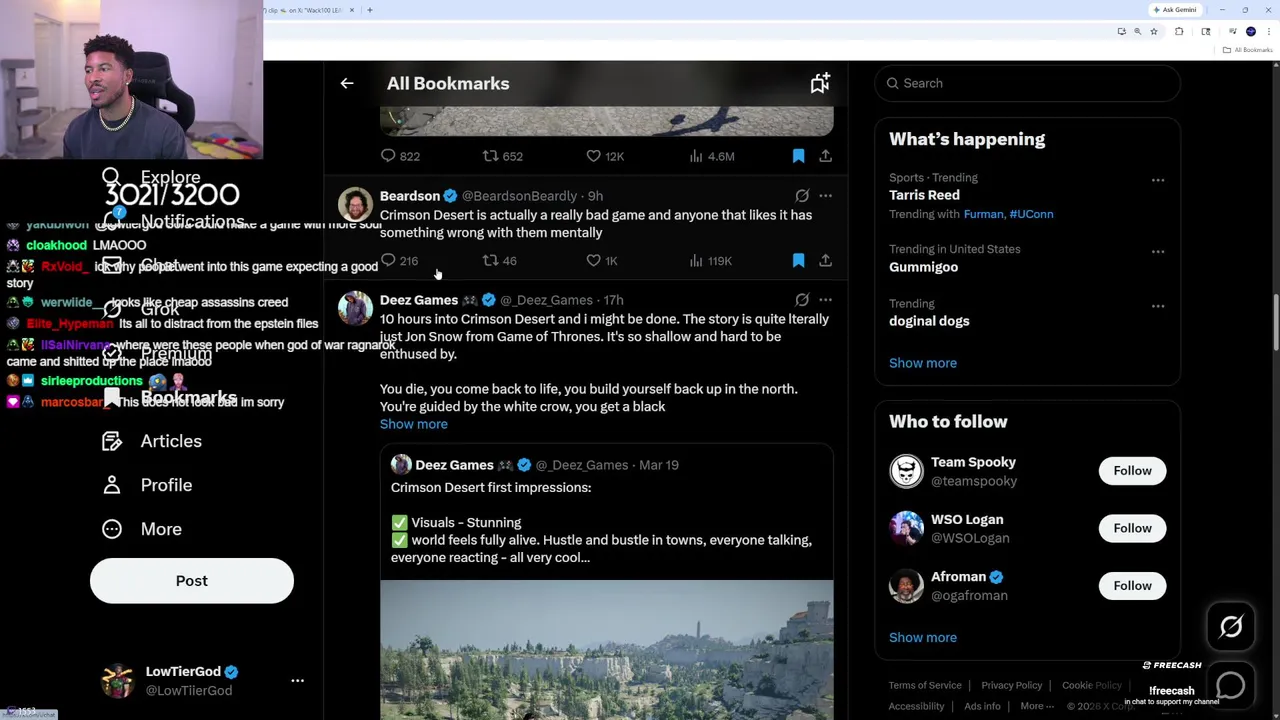Screen dimensions: 1280x720
Task: View analytics for the 4.6M views post
Action: (x=711, y=156)
